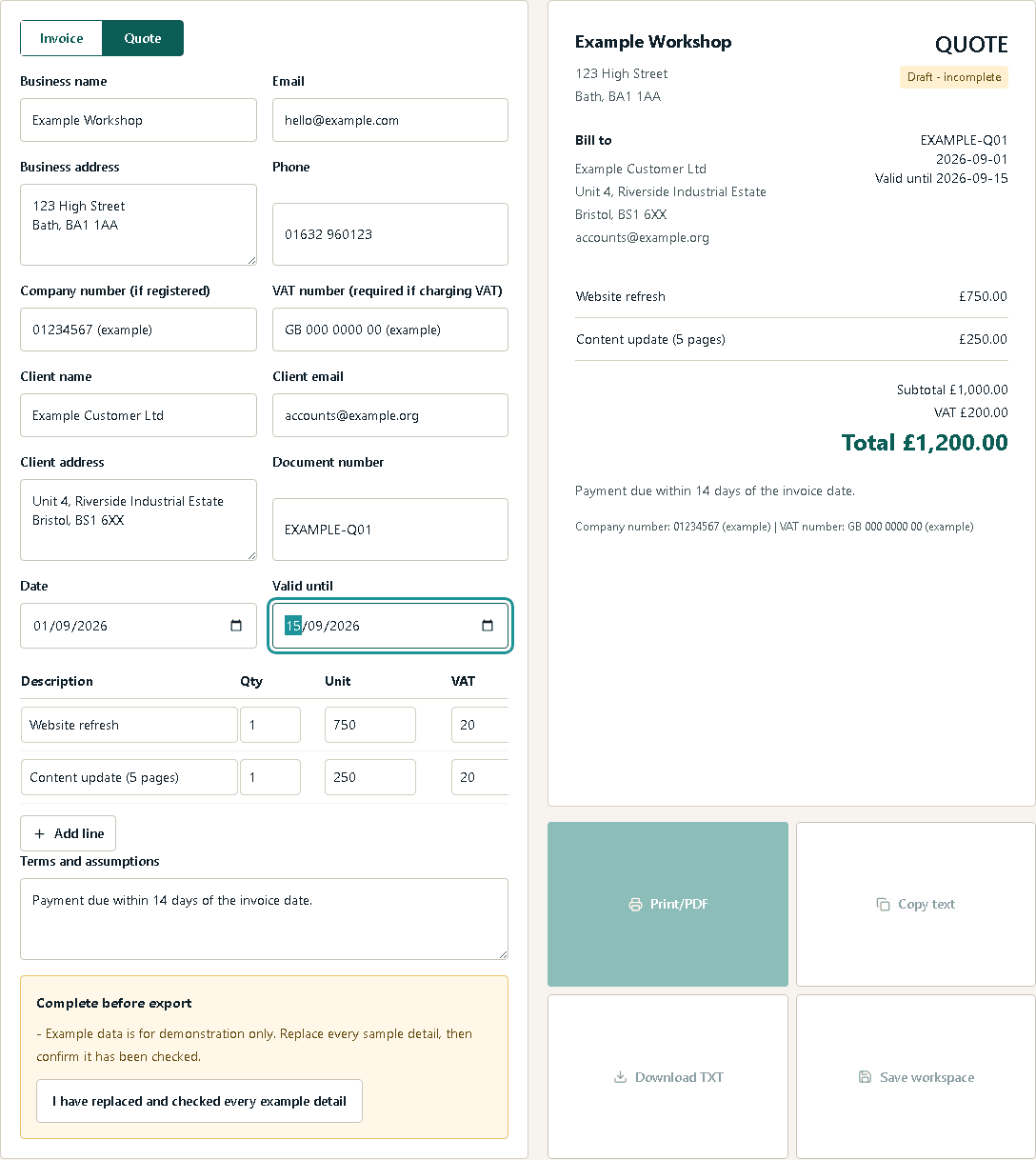Edit the unit price 250
Viewport: 1036px width, 1160px height.
pyautogui.click(x=370, y=777)
